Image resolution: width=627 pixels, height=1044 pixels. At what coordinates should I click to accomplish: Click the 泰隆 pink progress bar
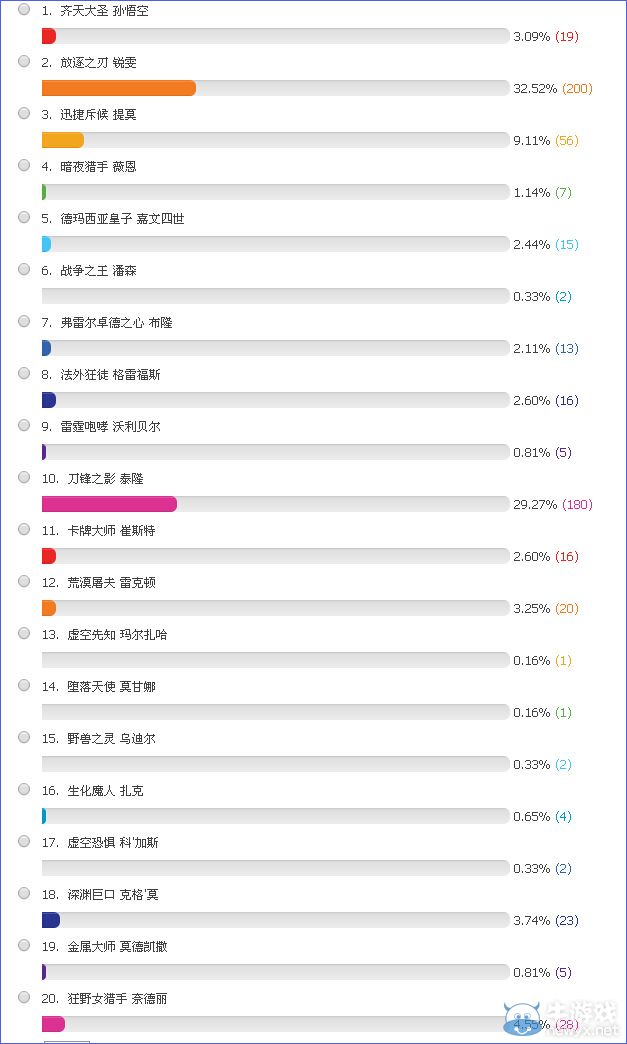pos(108,503)
